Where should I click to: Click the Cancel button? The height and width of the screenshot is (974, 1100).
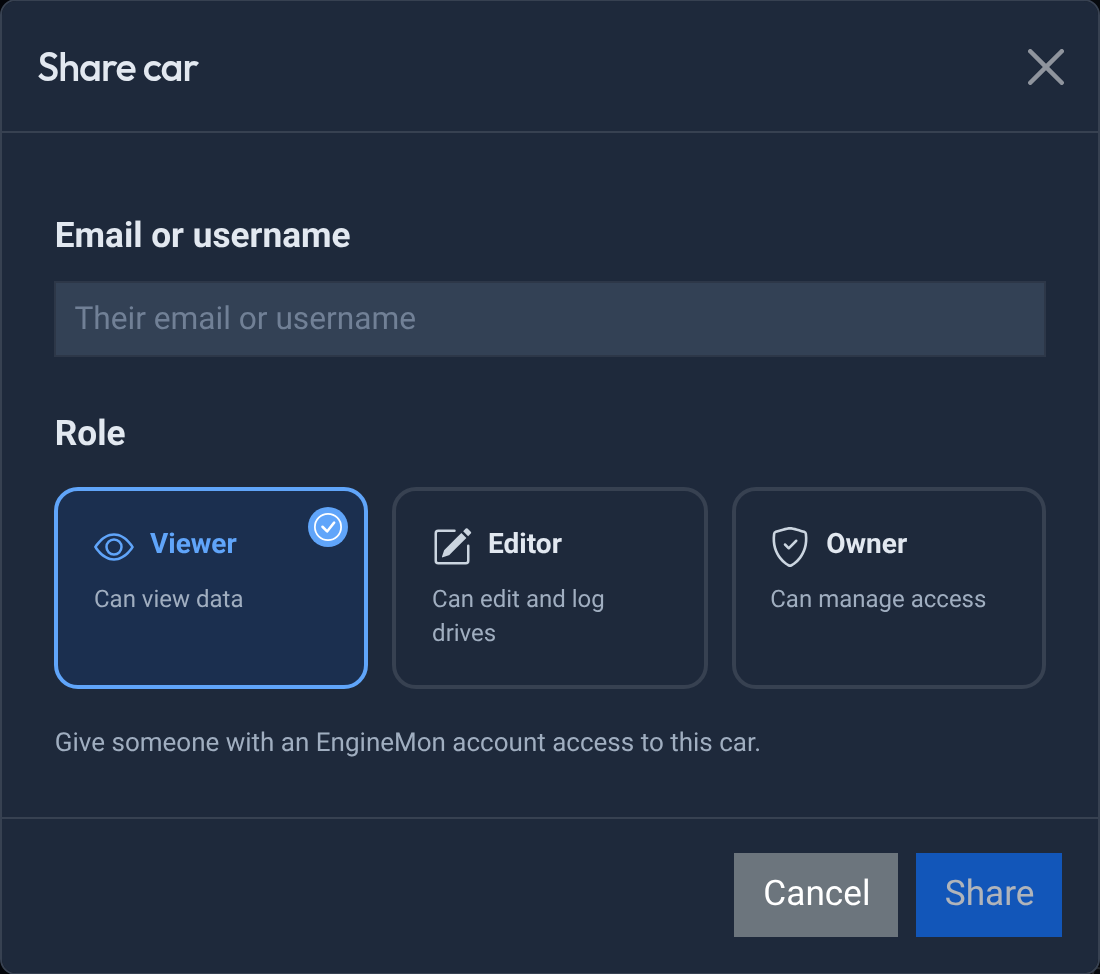click(816, 894)
